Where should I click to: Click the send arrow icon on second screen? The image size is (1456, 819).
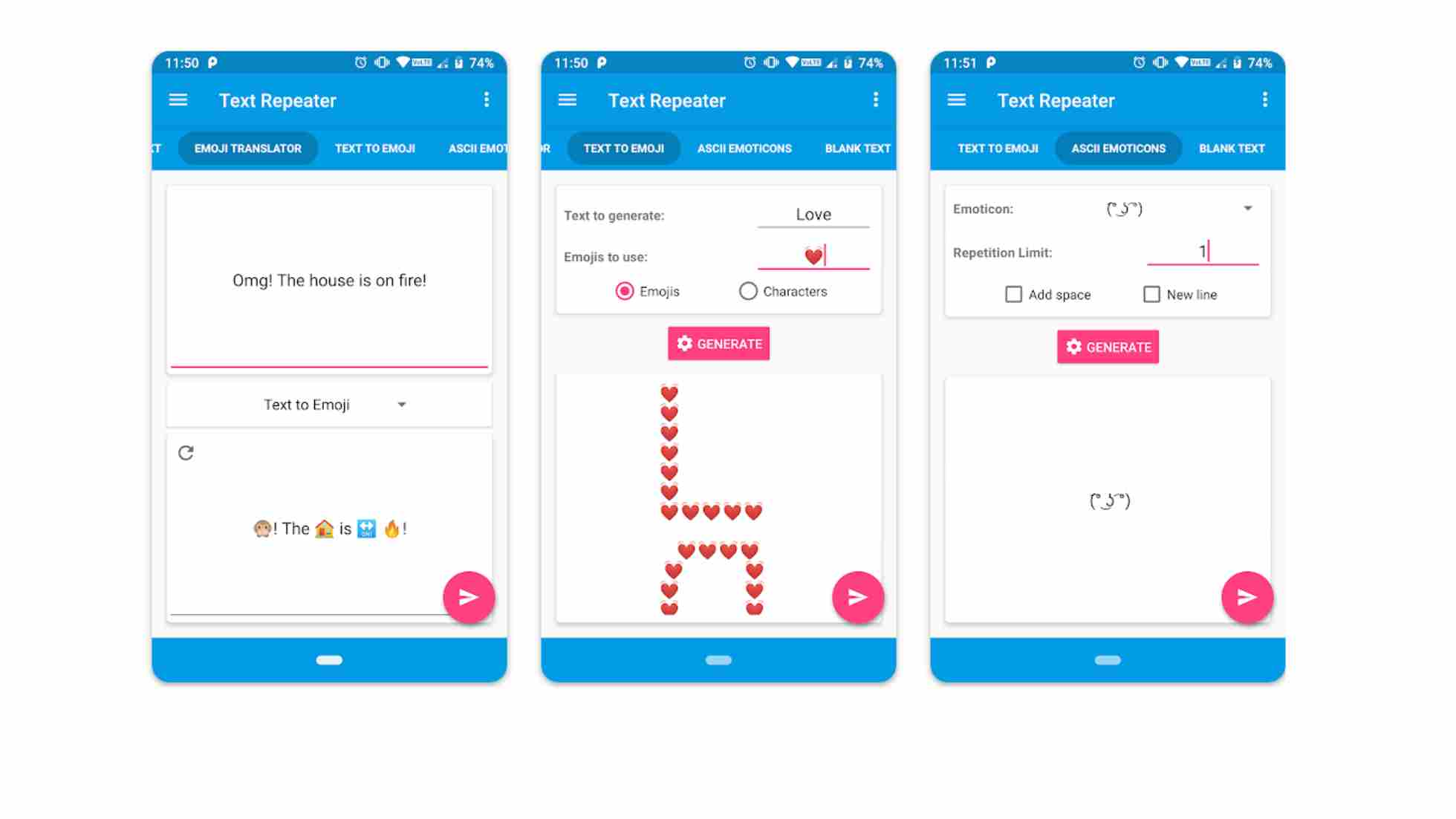point(857,597)
